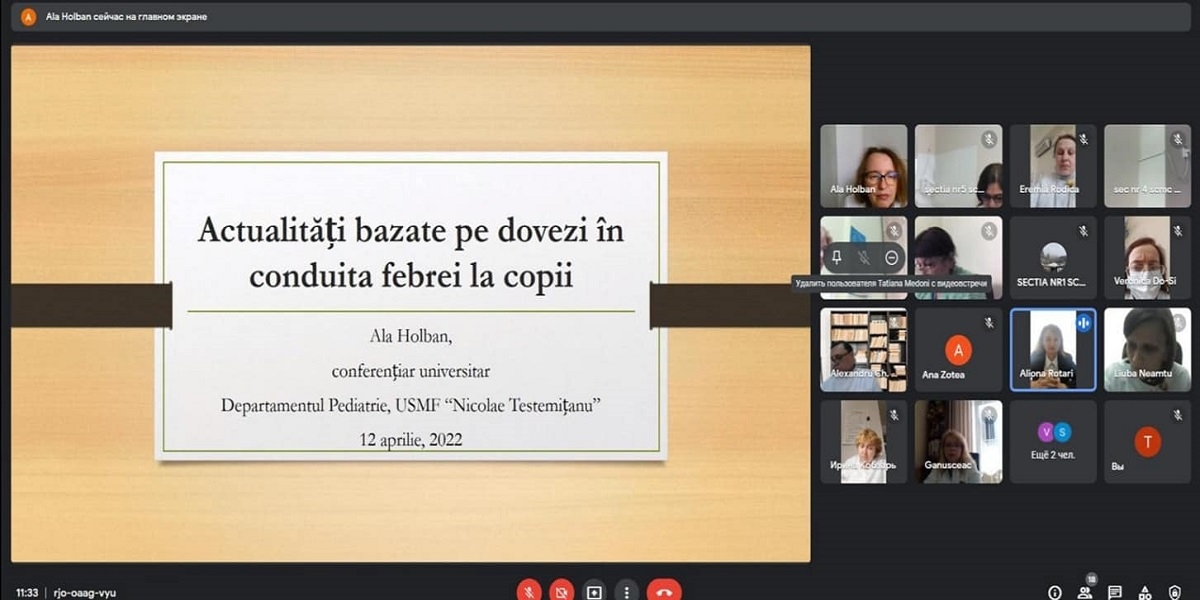This screenshot has height=600, width=1200.
Task: Click the meeting code rjo-oaag-vyu
Action: point(84,592)
